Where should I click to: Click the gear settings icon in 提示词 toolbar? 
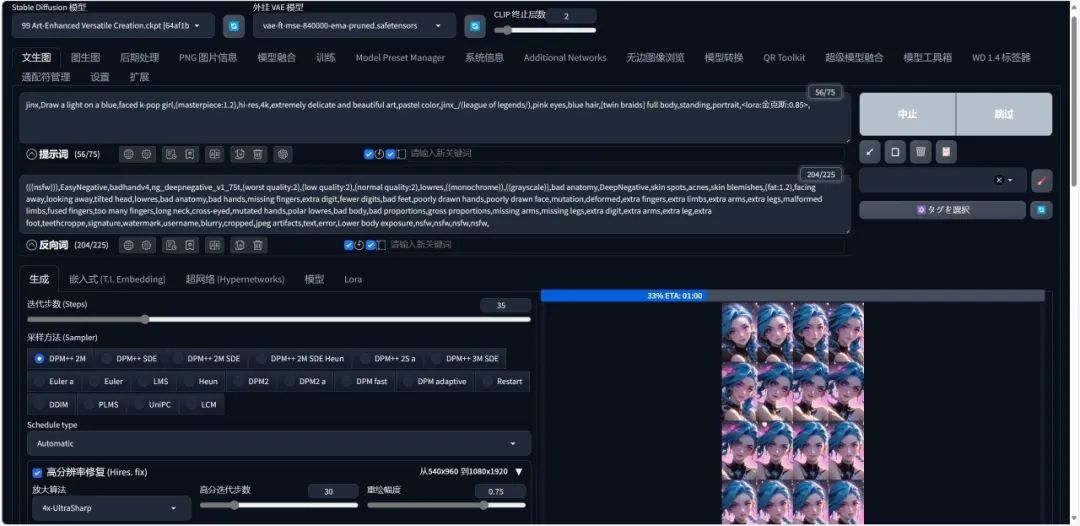(147, 154)
